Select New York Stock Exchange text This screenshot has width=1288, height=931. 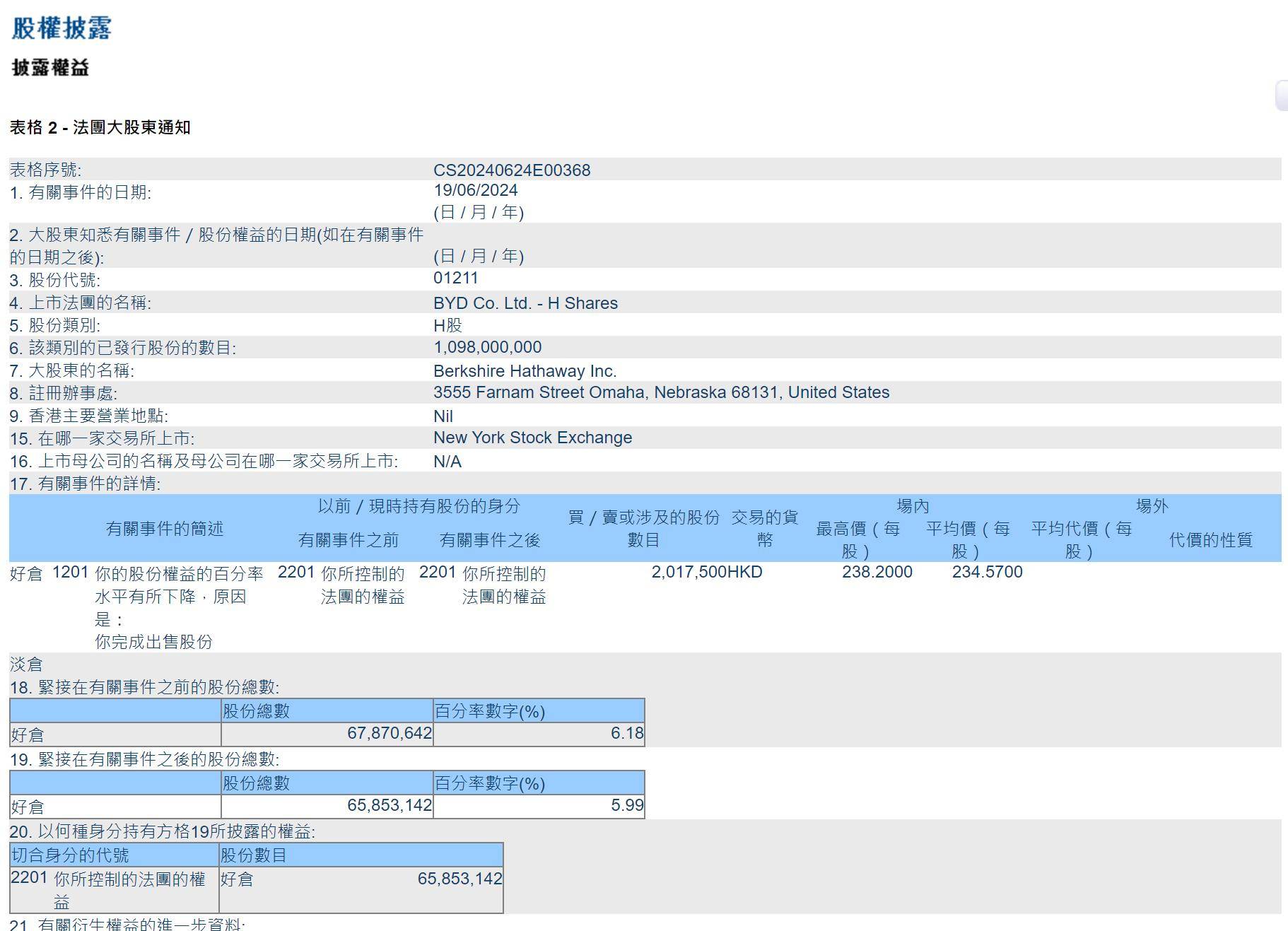532,438
